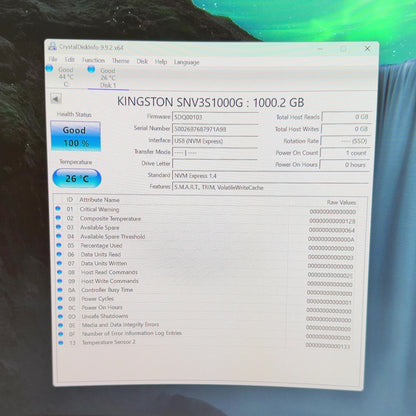Click the Temperature Sensor 2 status dot

tap(61, 342)
